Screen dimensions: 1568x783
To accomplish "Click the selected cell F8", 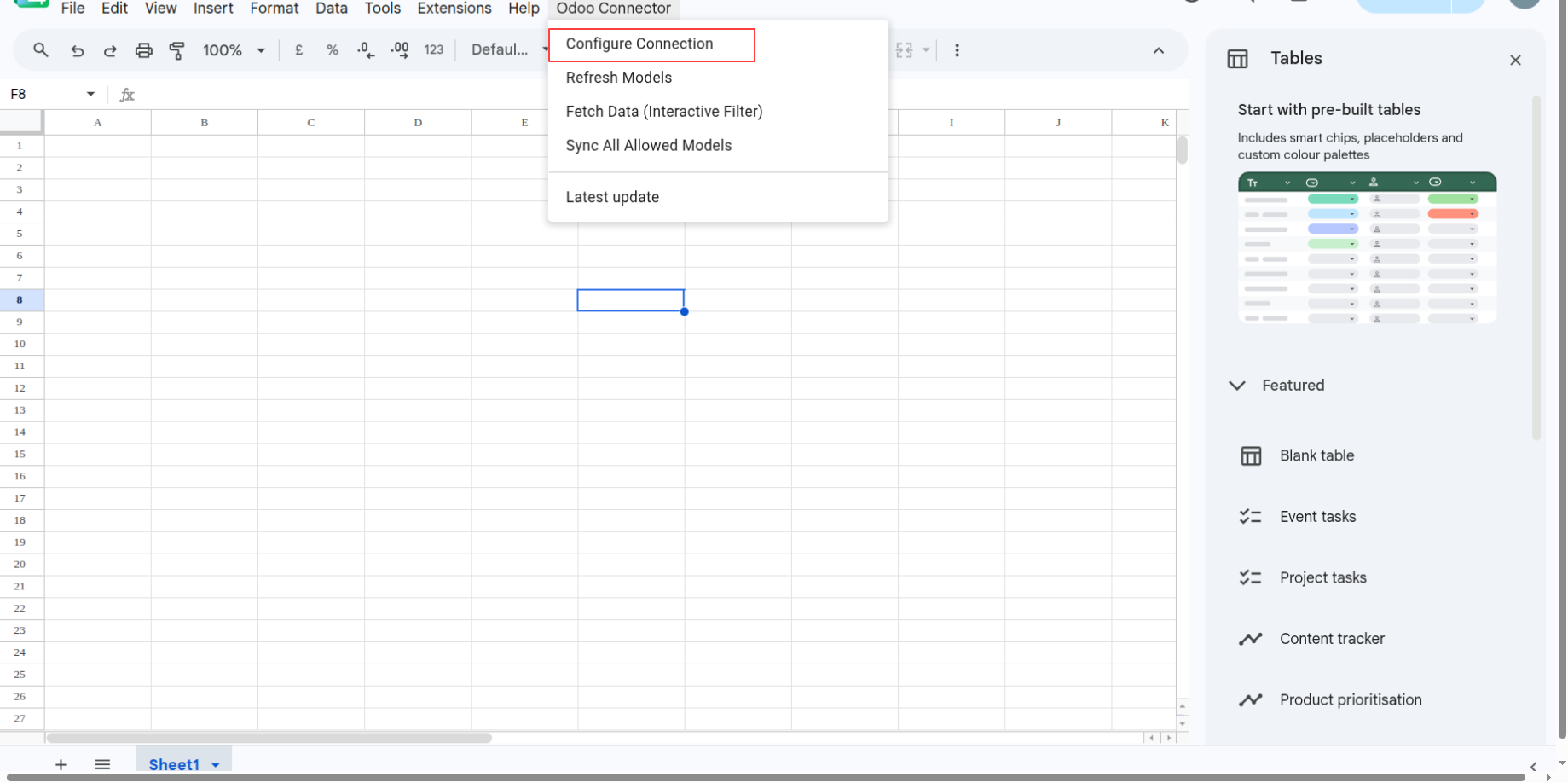I will coord(631,300).
